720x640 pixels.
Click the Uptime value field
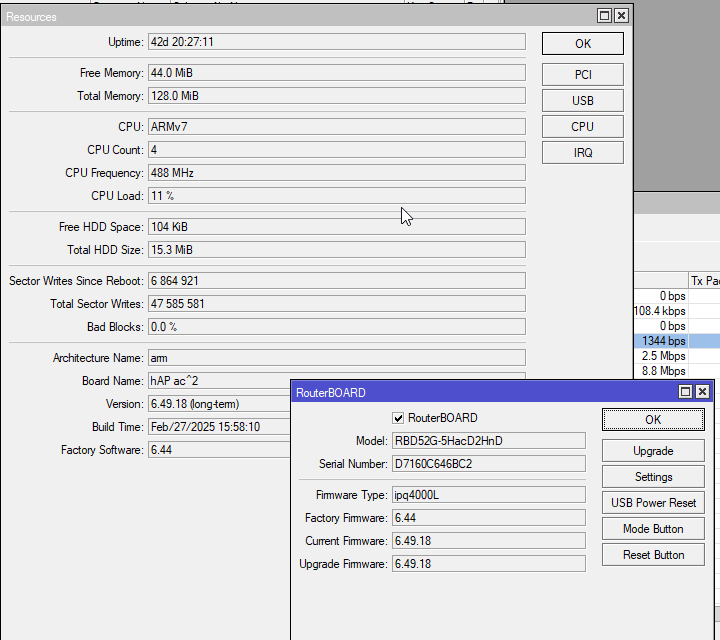(336, 42)
